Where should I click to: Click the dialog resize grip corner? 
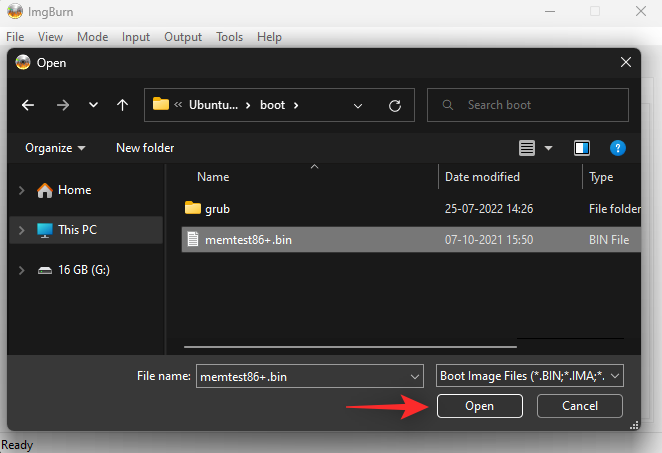coord(634,426)
